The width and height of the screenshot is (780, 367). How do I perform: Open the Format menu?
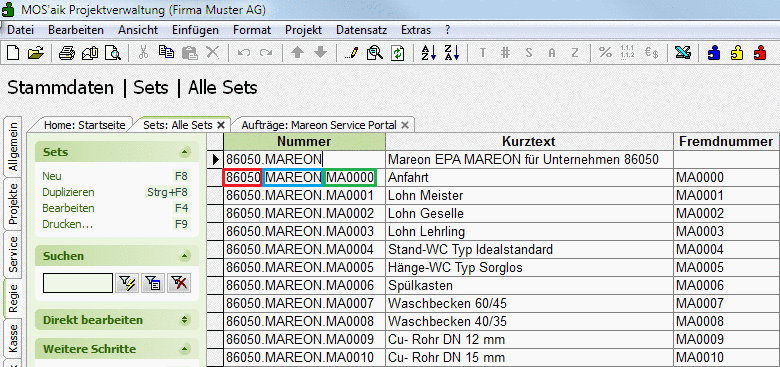tap(252, 30)
